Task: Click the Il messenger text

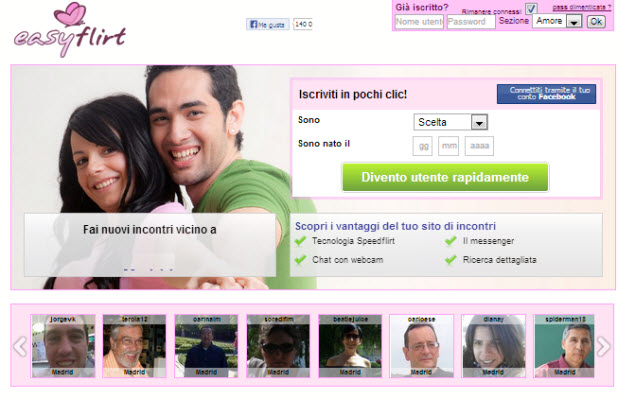Action: pyautogui.click(x=488, y=241)
